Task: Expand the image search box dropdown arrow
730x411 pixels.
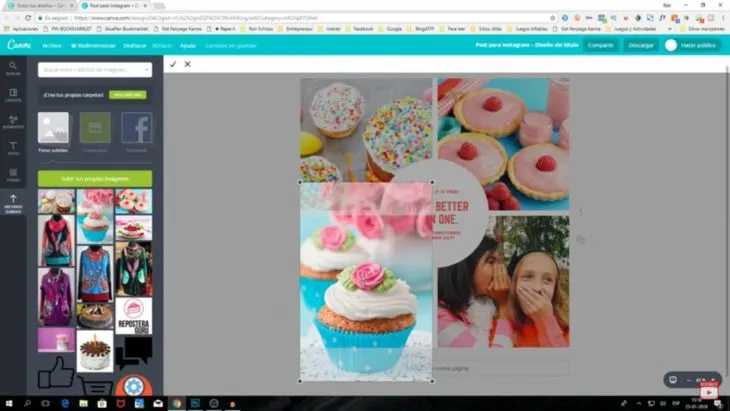Action: tap(146, 70)
